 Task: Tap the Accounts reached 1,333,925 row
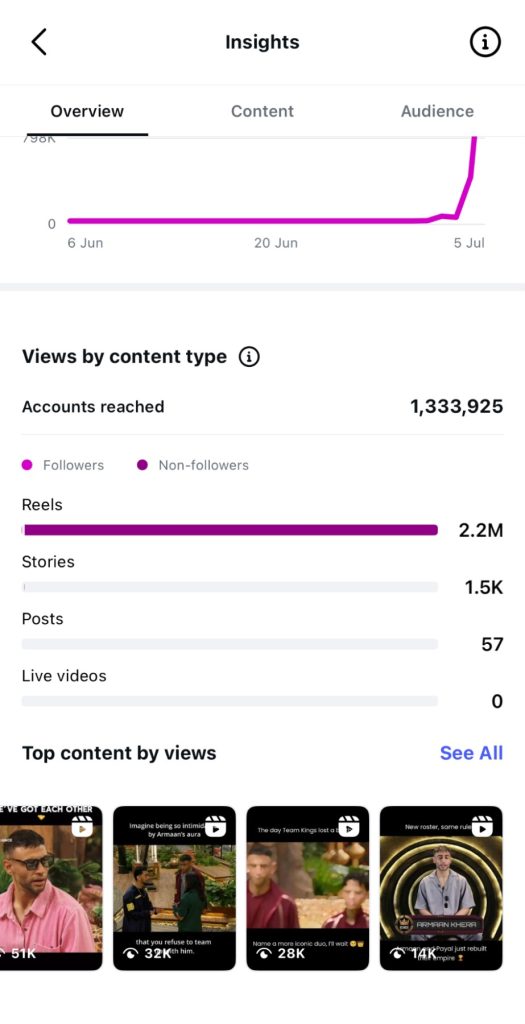click(x=262, y=407)
